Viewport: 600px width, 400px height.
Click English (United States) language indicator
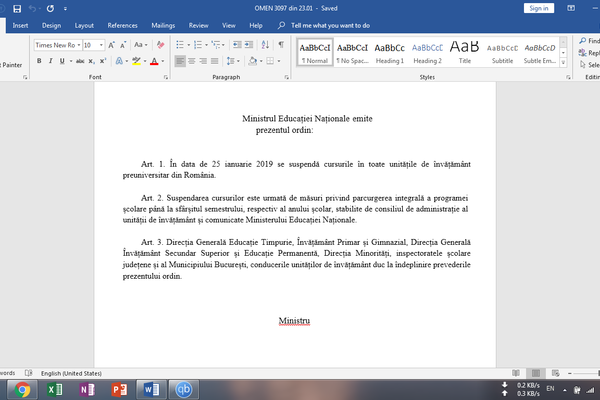pyautogui.click(x=71, y=373)
